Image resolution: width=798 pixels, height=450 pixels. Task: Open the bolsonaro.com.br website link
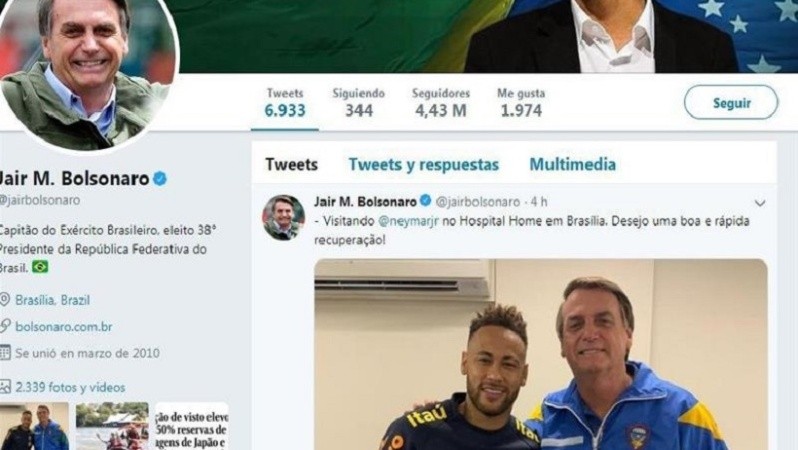pyautogui.click(x=64, y=326)
